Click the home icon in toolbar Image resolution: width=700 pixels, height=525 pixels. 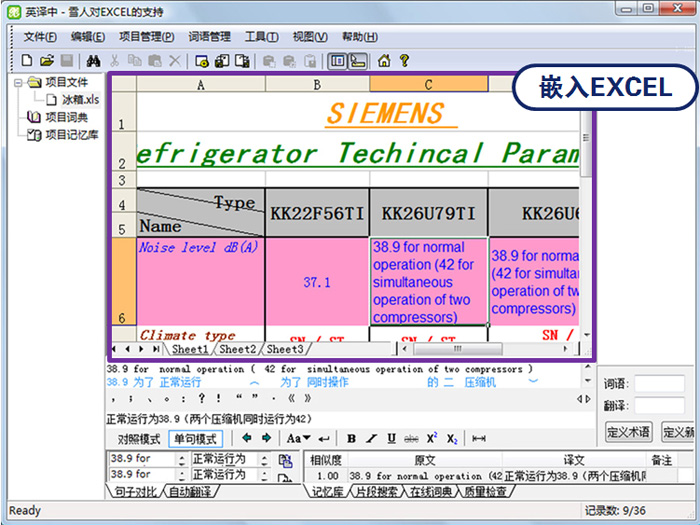click(384, 61)
